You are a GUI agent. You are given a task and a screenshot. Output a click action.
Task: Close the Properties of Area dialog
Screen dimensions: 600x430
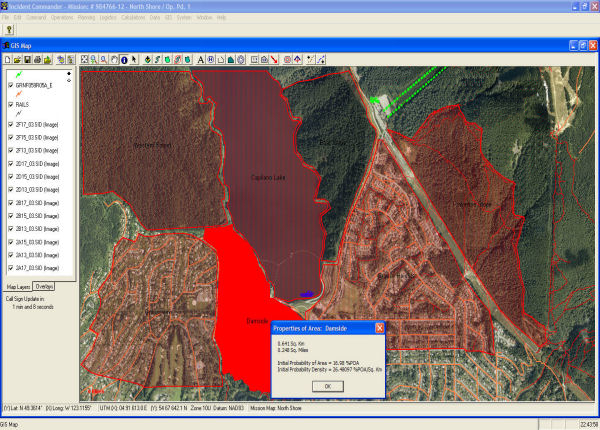tap(379, 328)
